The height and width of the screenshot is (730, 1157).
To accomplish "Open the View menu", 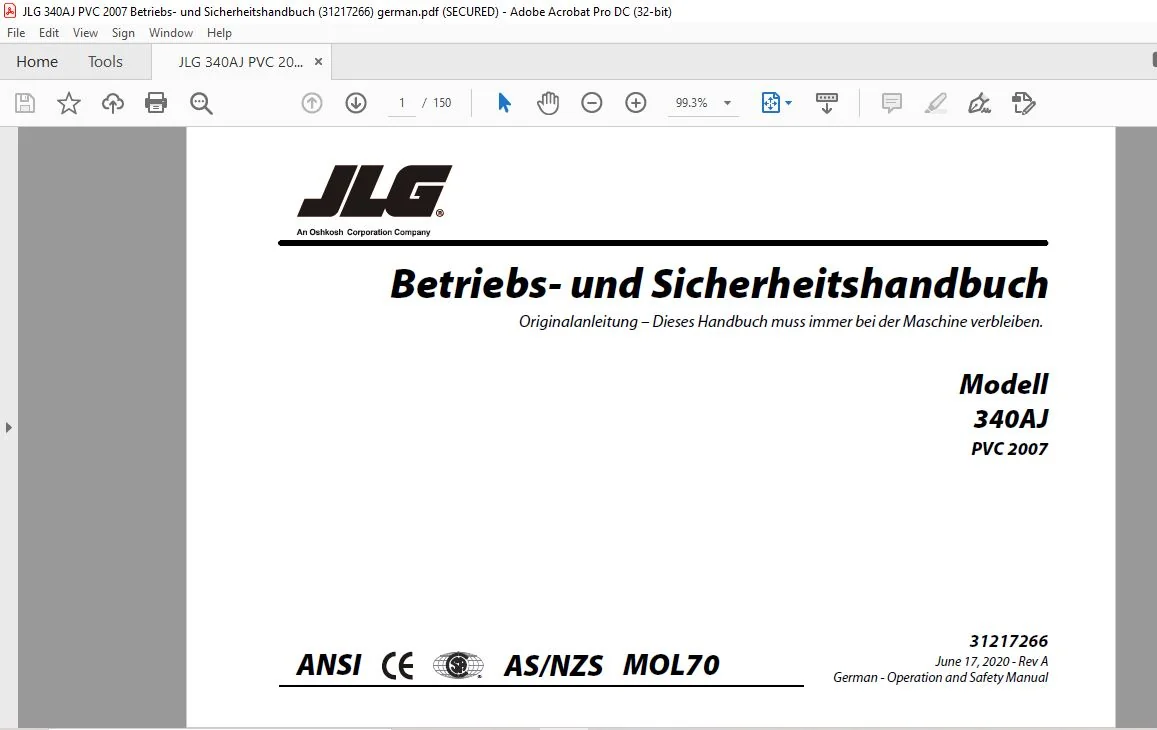I will click(x=85, y=32).
